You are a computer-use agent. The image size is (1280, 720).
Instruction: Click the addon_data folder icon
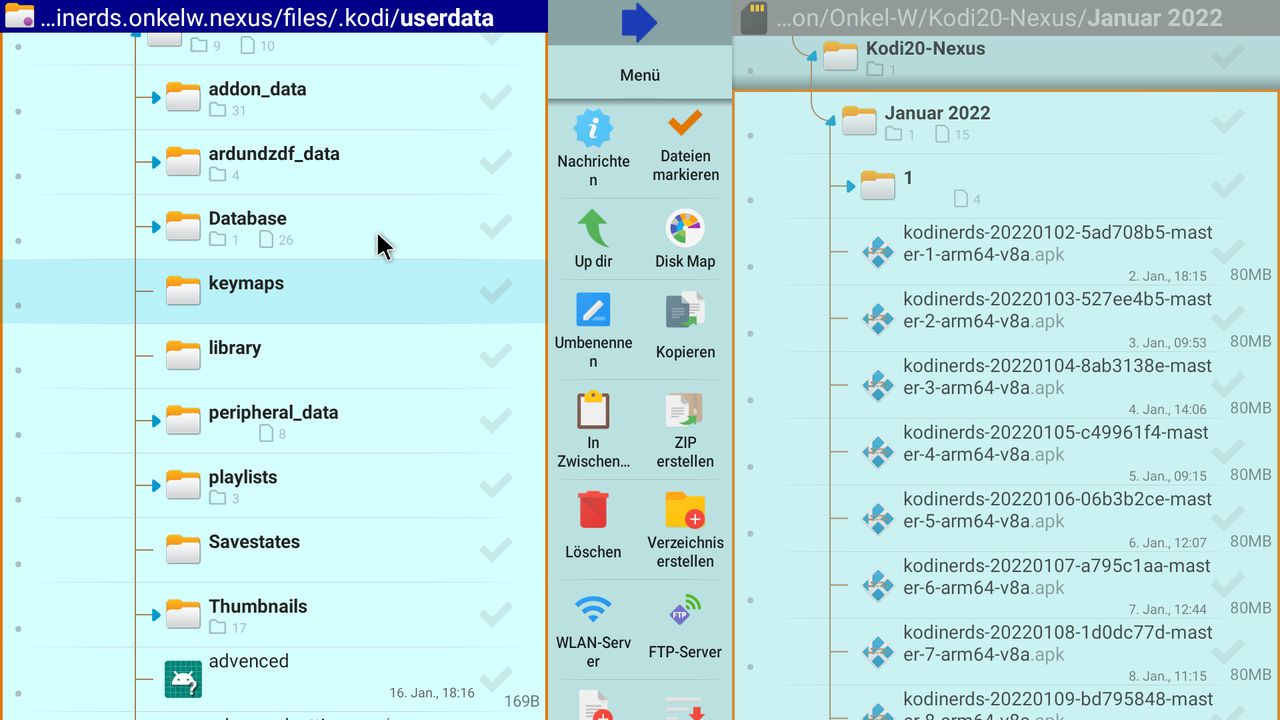[183, 98]
